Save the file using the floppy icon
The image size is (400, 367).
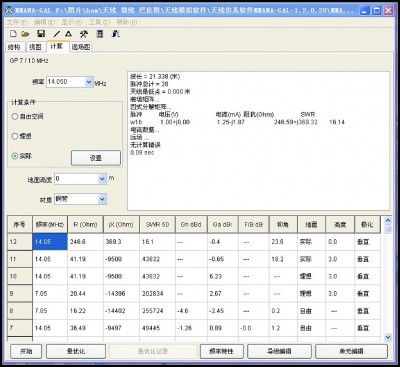tap(41, 34)
